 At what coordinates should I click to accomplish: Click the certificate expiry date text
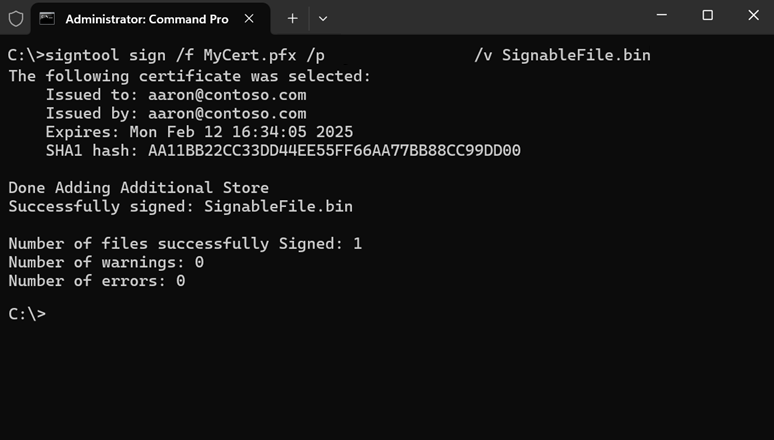240,132
